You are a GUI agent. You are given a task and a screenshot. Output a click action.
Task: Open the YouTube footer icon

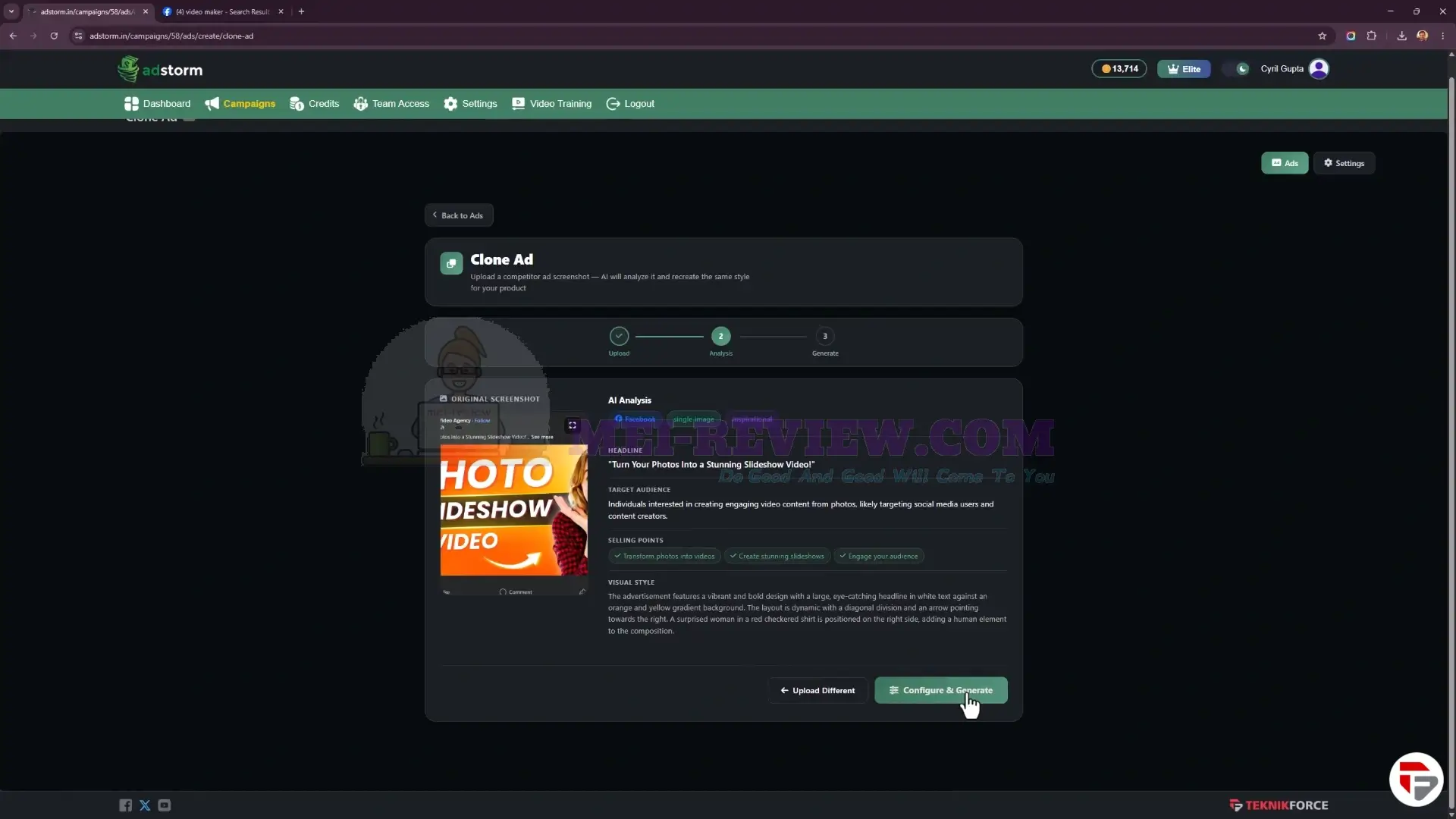[165, 805]
